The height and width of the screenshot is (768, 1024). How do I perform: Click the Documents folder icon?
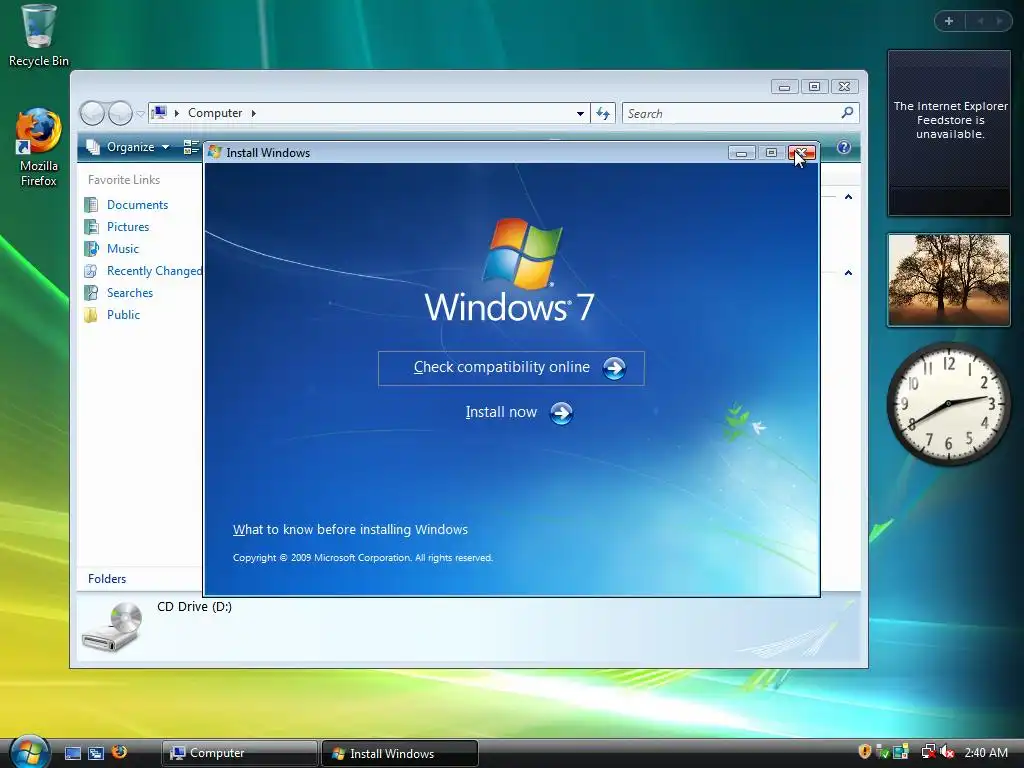click(x=91, y=205)
